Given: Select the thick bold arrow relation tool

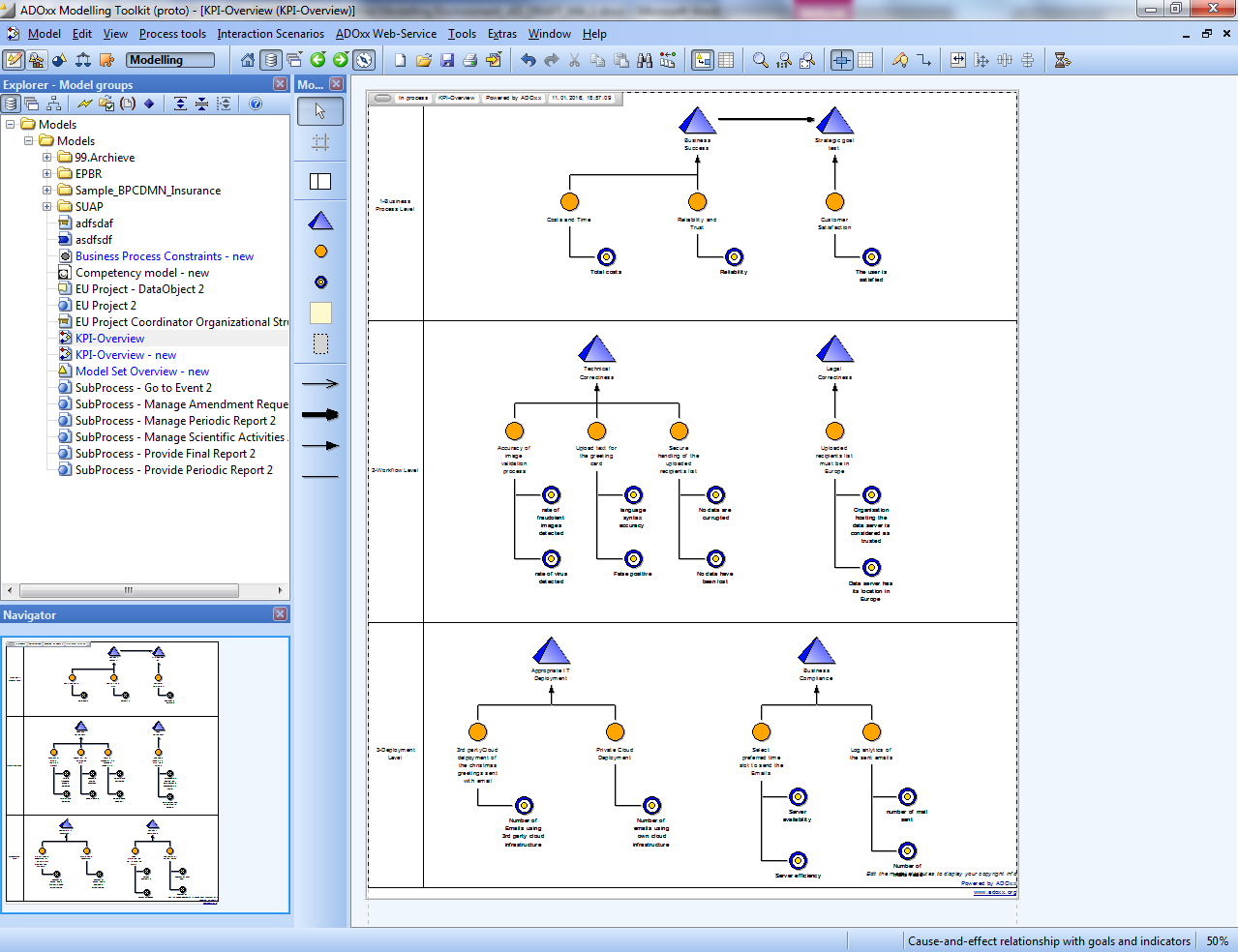Looking at the screenshot, I should (x=320, y=414).
